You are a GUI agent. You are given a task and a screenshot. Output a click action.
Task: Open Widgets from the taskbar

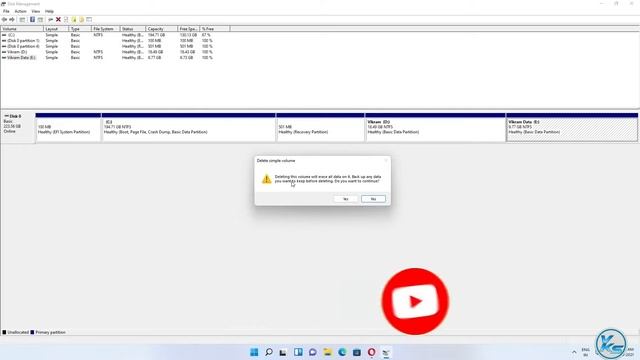(x=298, y=352)
